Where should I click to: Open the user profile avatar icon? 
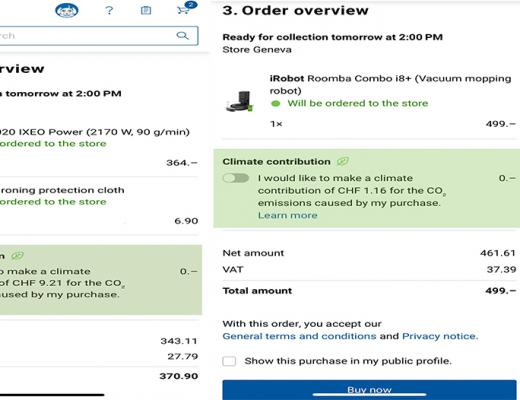67,10
